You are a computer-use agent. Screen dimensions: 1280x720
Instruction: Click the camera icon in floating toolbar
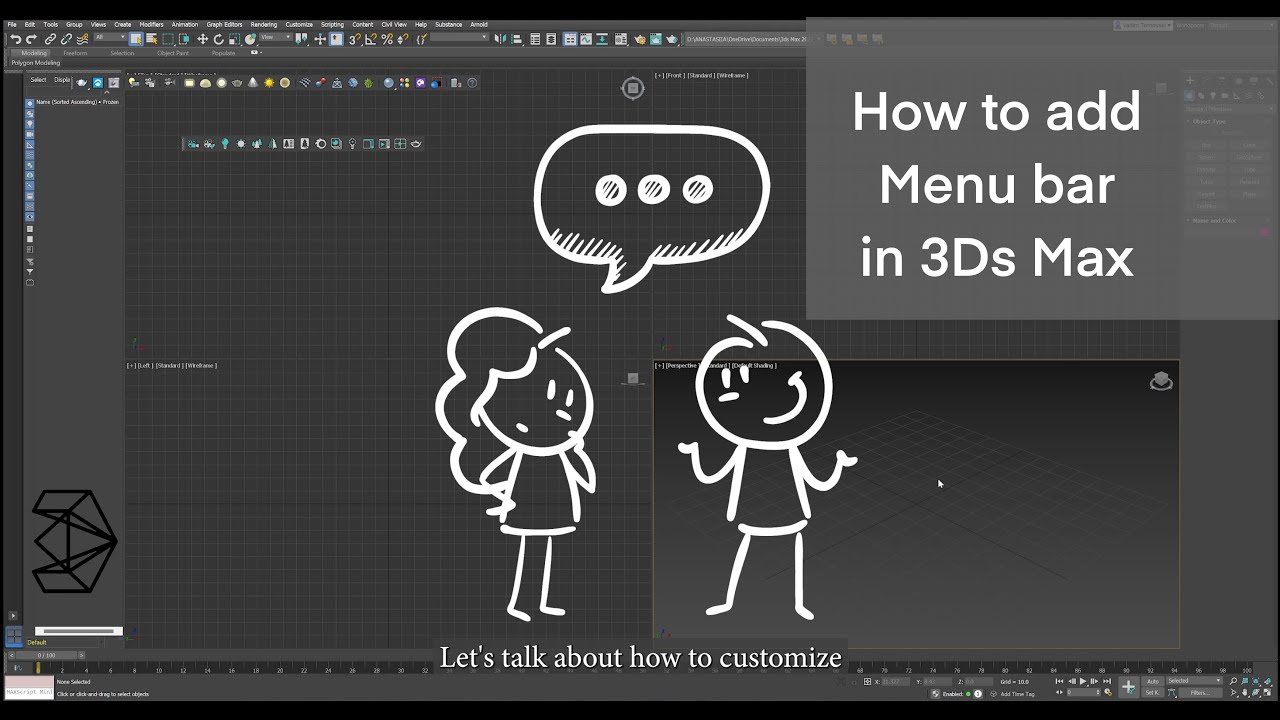193,144
